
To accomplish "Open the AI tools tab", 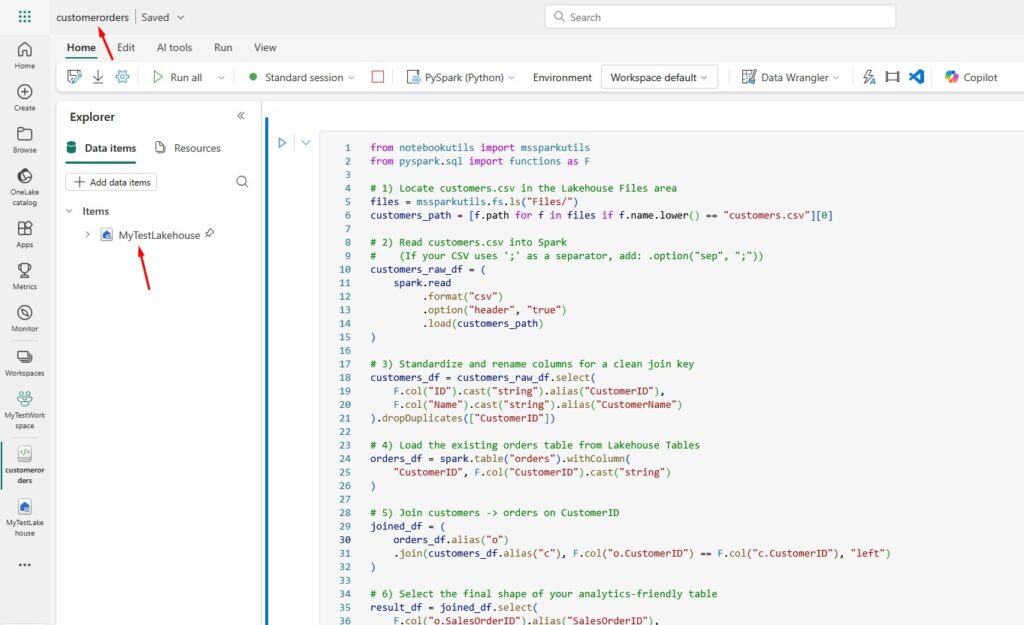I will pyautogui.click(x=174, y=48).
